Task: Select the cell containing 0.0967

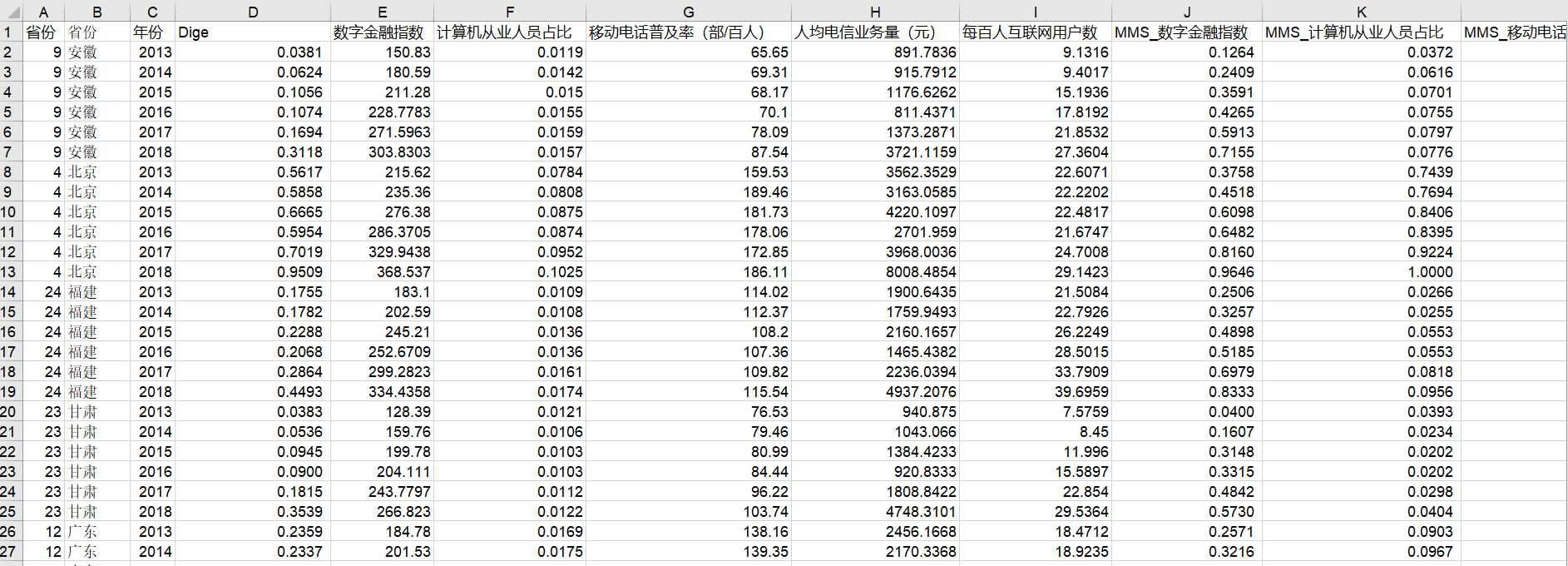Action: 1362,551
